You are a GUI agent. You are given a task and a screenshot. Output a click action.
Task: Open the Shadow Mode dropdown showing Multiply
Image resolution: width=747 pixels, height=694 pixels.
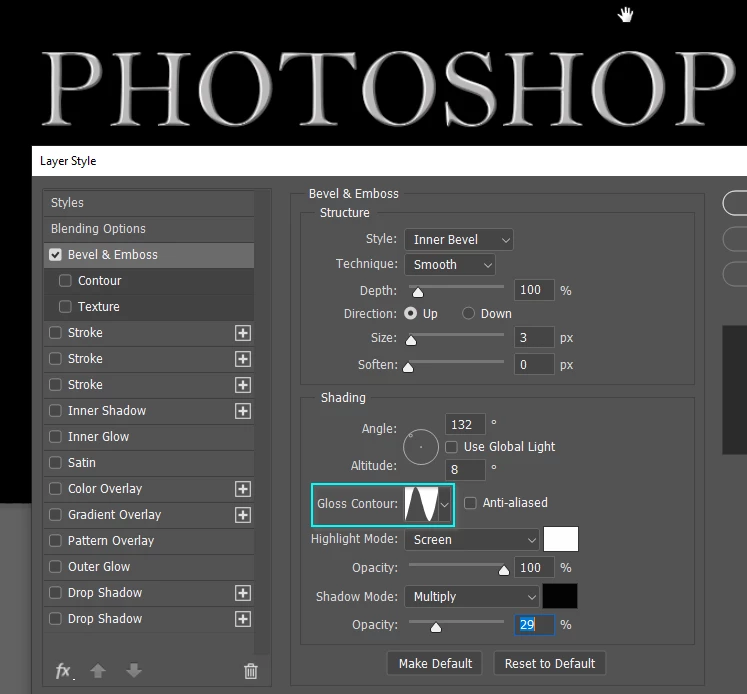click(472, 597)
